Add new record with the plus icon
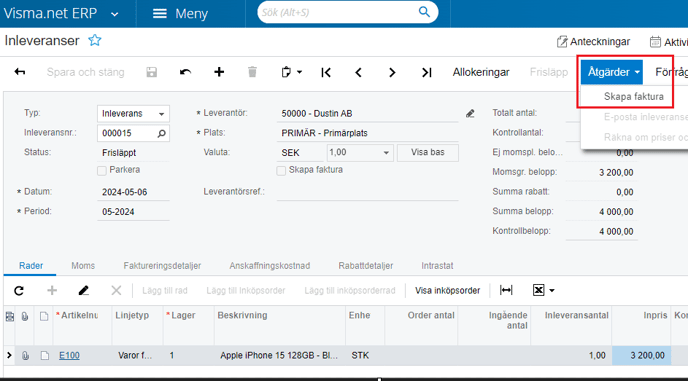This screenshot has width=688, height=381. click(x=219, y=72)
